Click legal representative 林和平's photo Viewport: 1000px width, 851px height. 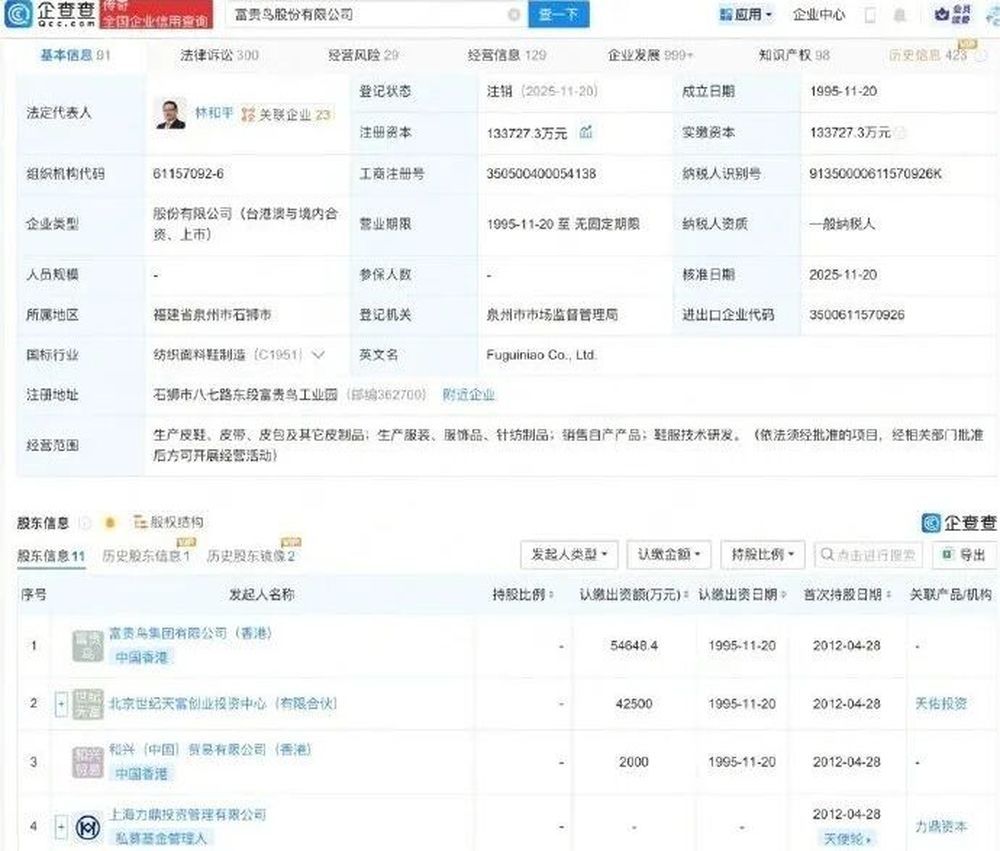pos(170,113)
